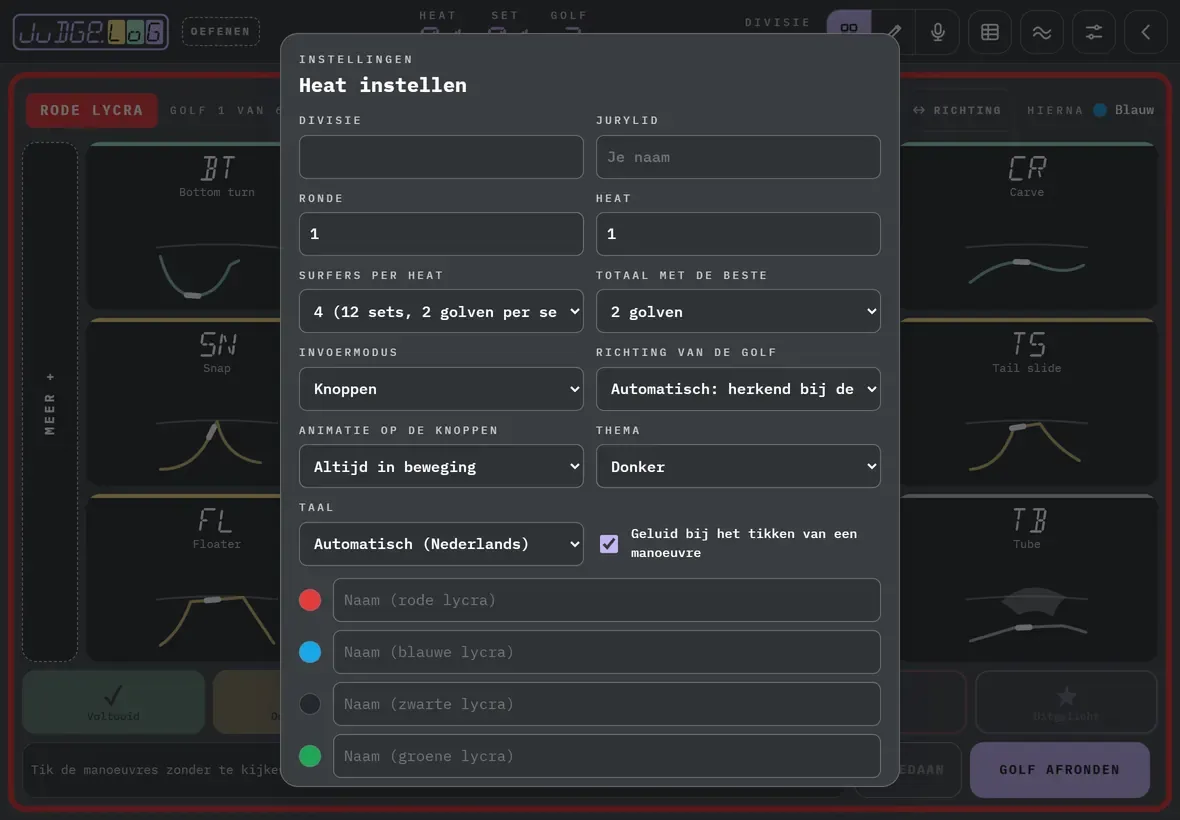
Task: Click the Ronde number field
Action: pos(441,234)
